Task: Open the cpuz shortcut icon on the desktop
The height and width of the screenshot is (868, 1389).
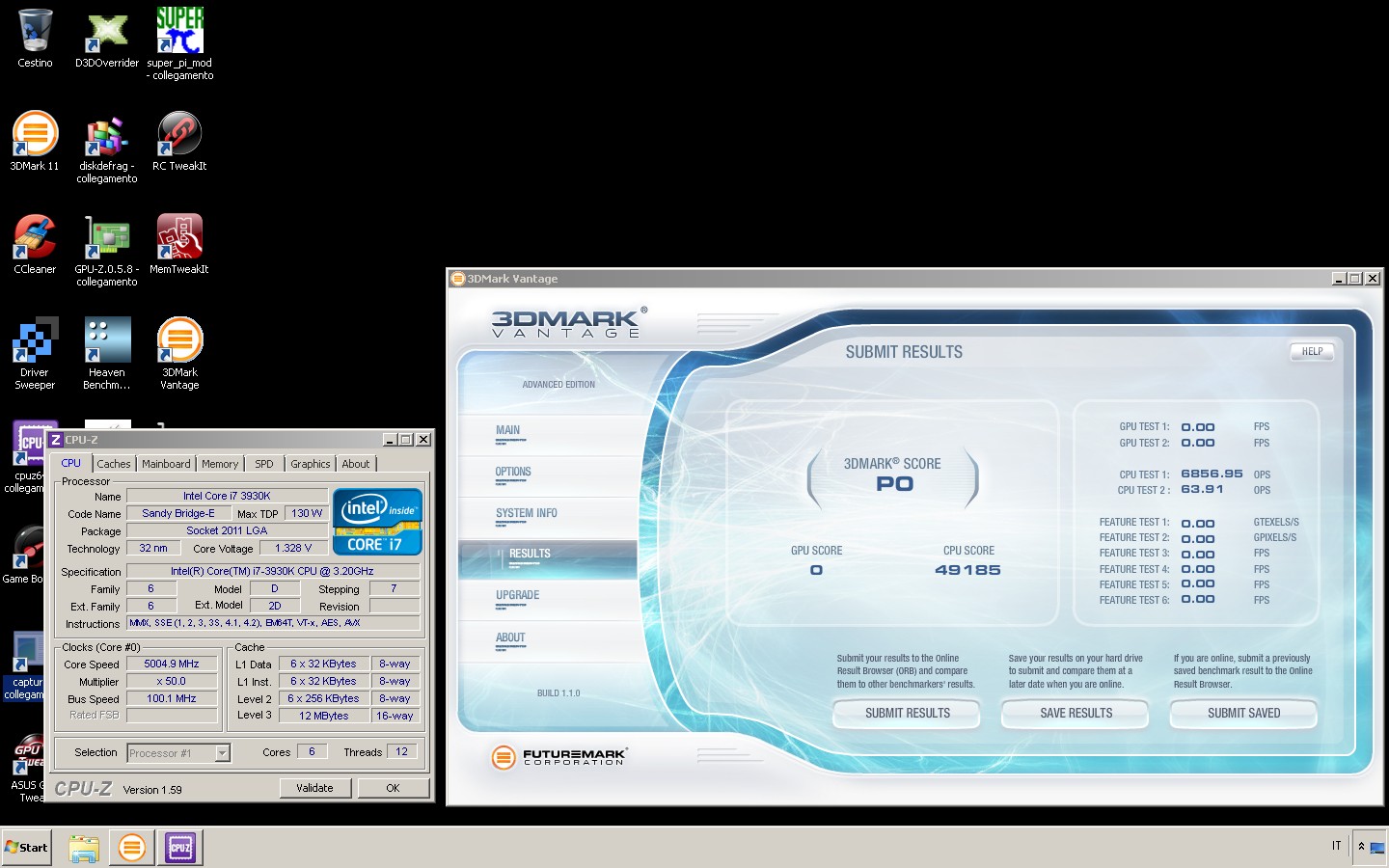Action: [x=29, y=444]
